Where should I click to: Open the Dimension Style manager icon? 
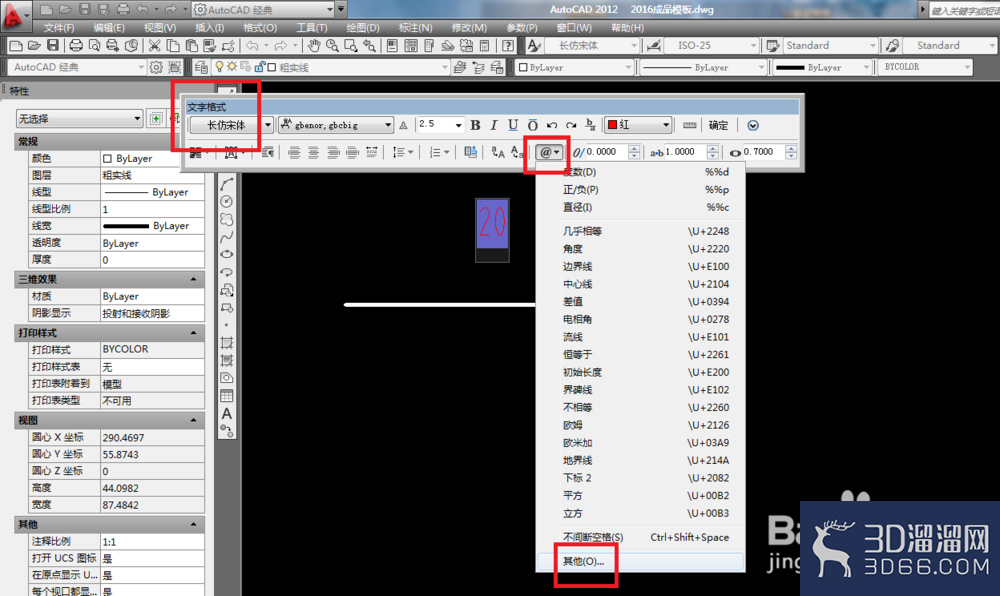tap(654, 45)
